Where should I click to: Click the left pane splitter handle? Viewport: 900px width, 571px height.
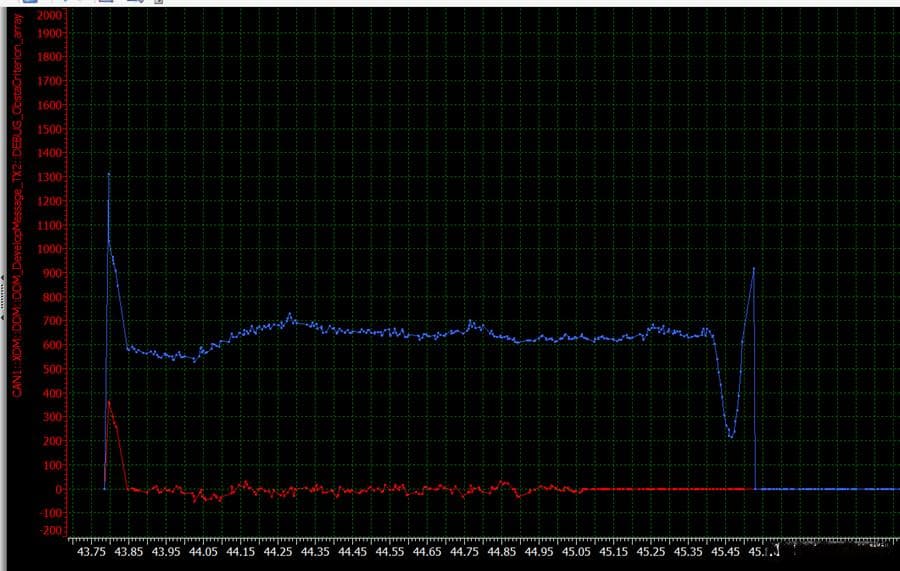[x=3, y=297]
